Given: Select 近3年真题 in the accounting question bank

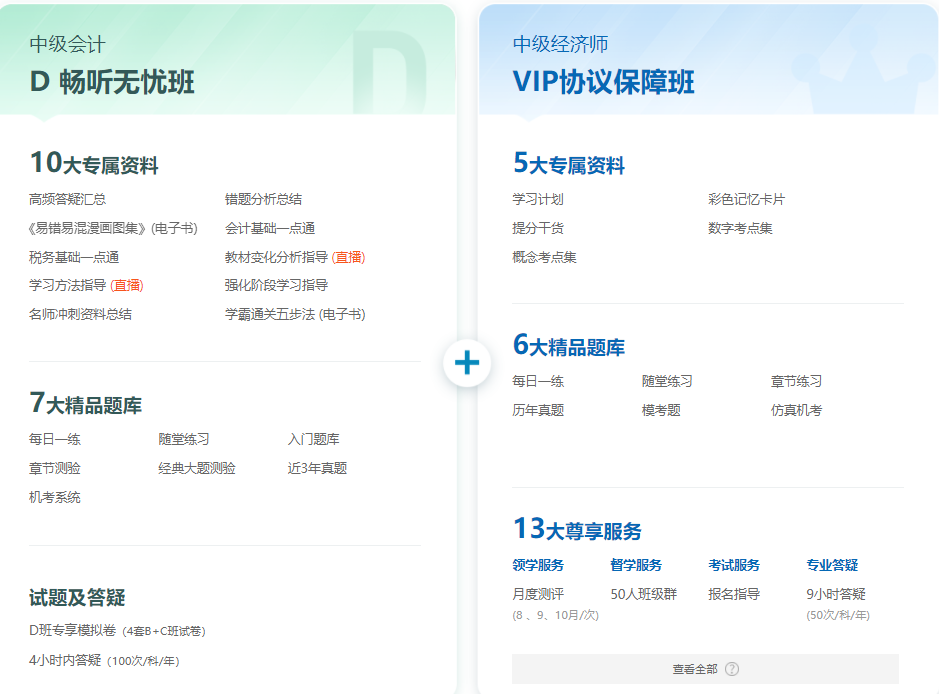Looking at the screenshot, I should point(317,468).
